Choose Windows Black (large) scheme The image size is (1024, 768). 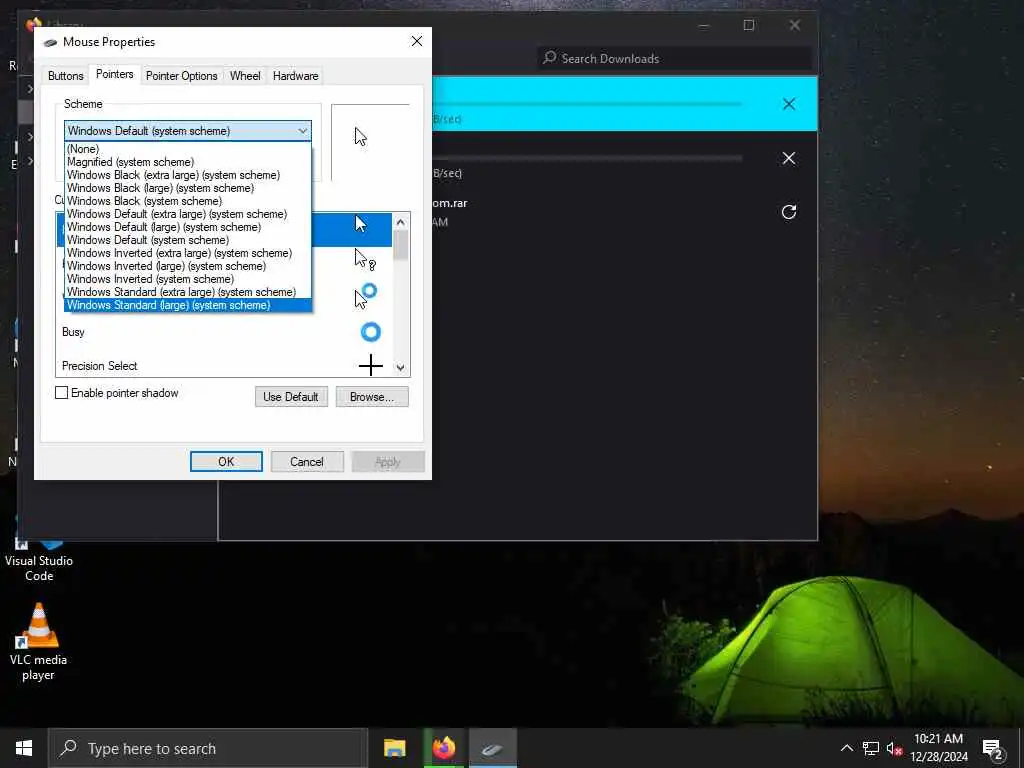(x=188, y=188)
